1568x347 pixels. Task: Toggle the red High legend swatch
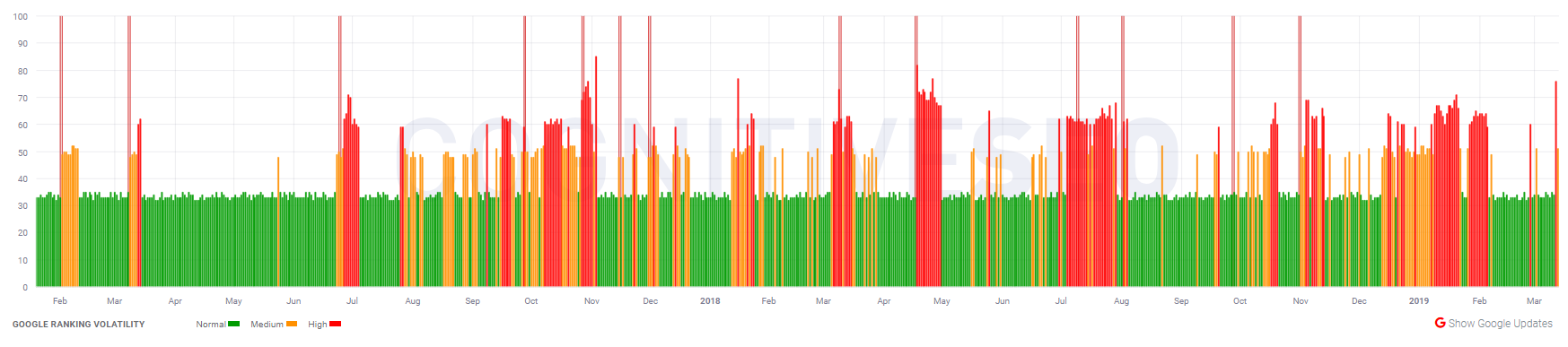click(335, 324)
